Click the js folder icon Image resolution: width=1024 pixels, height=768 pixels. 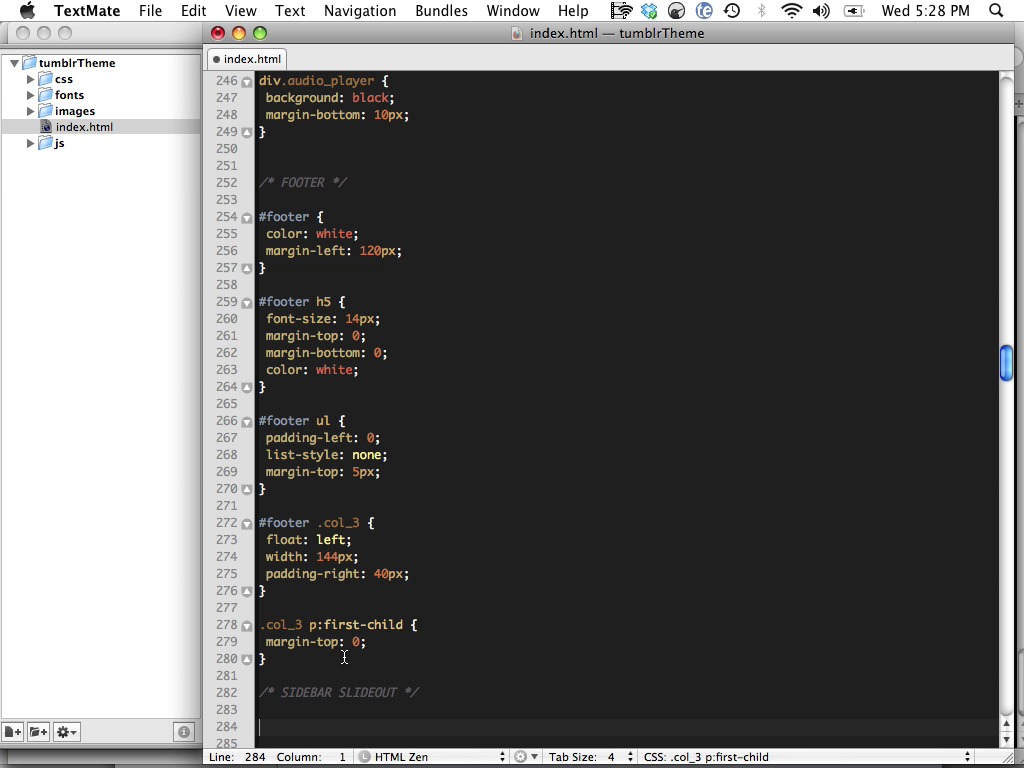click(45, 143)
